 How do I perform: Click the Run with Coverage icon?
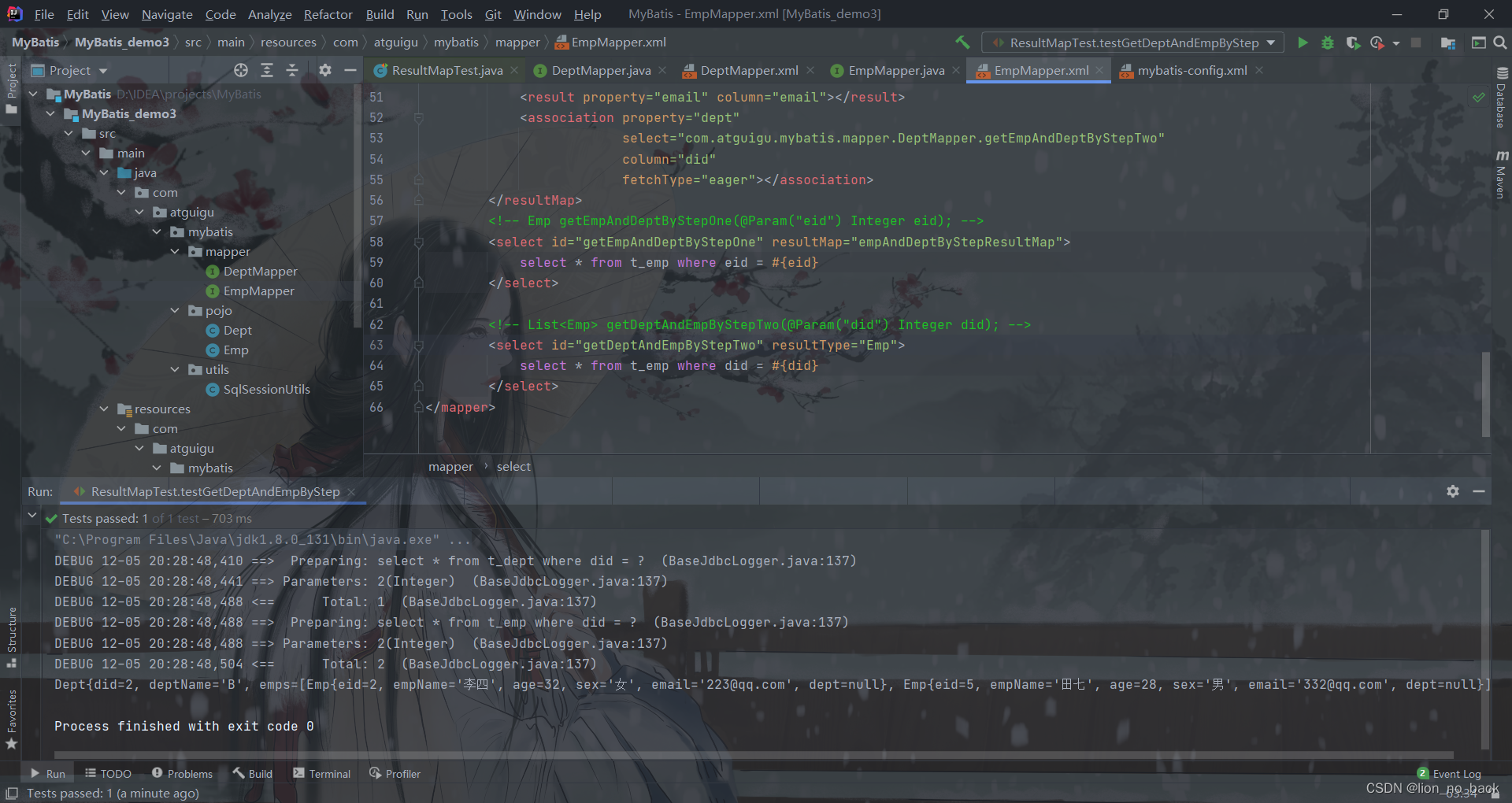[x=1353, y=43]
